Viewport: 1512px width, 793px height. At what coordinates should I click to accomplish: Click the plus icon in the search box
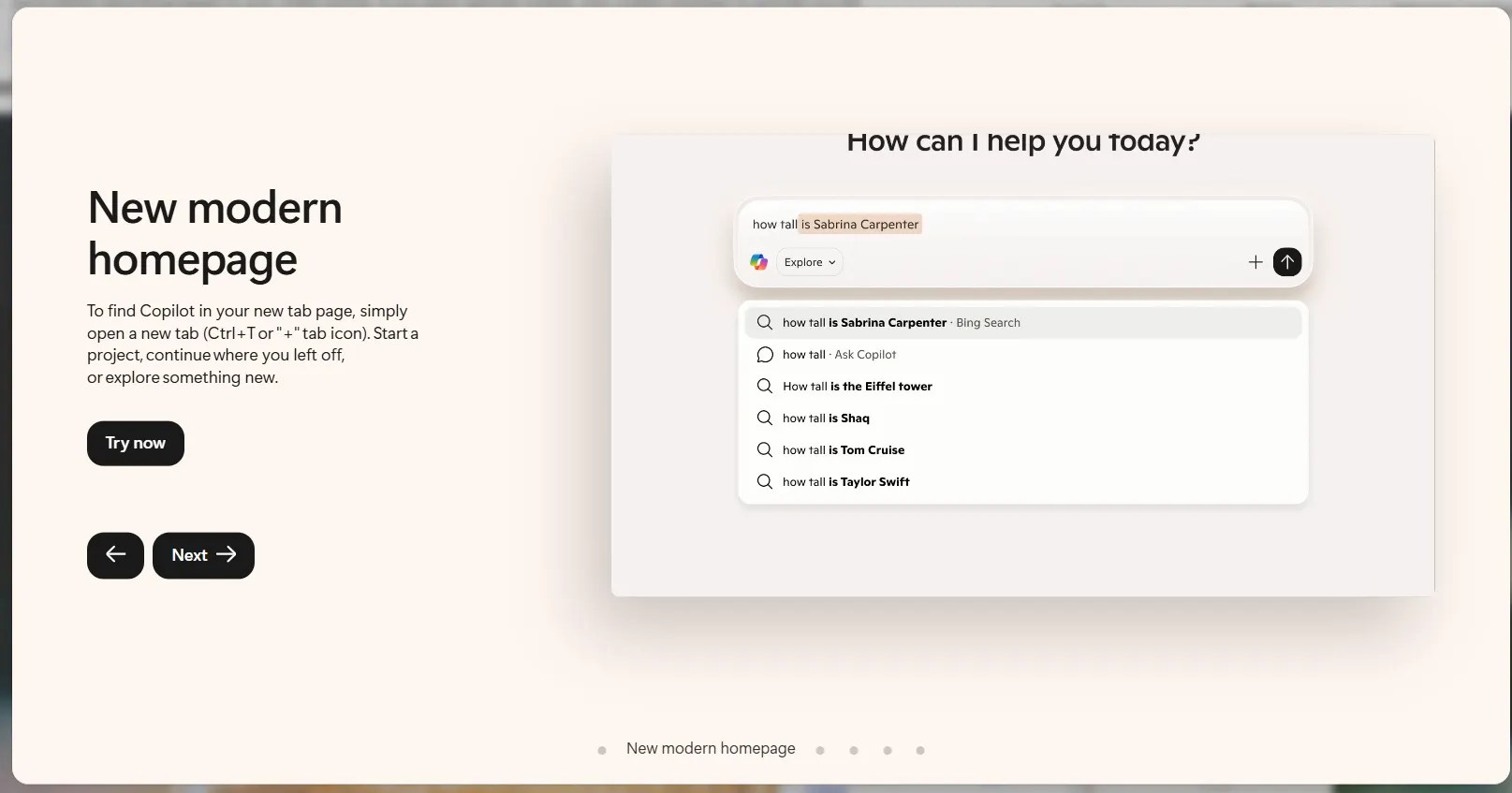click(x=1255, y=262)
